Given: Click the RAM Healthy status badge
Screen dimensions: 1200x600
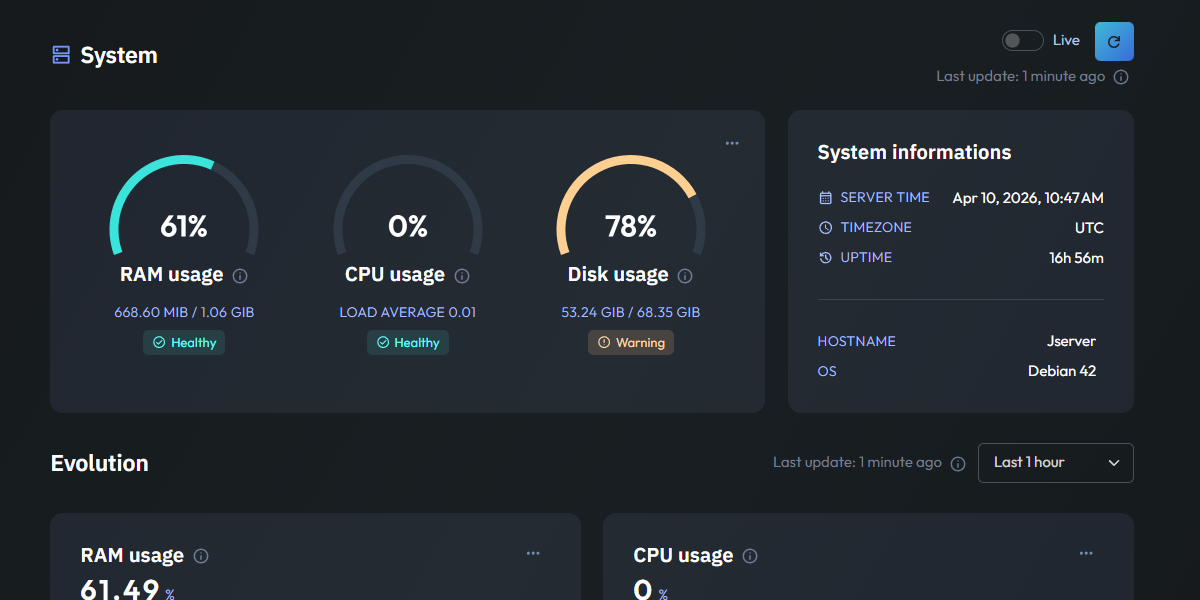Looking at the screenshot, I should (x=184, y=342).
